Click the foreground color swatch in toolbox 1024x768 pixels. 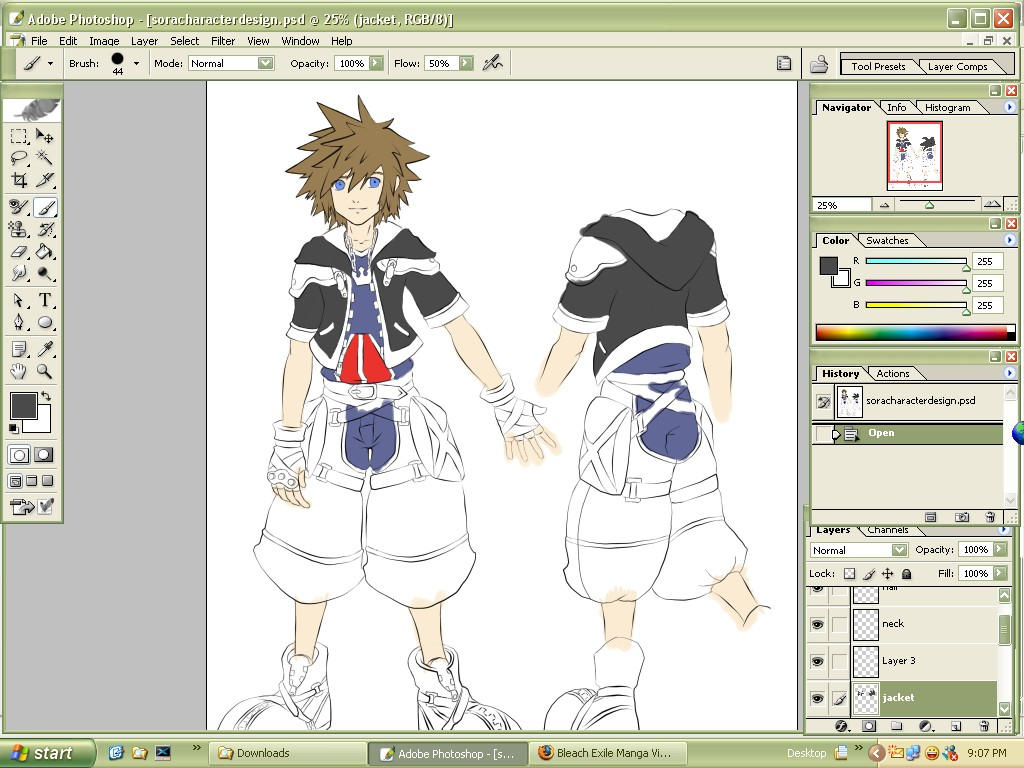pyautogui.click(x=22, y=406)
